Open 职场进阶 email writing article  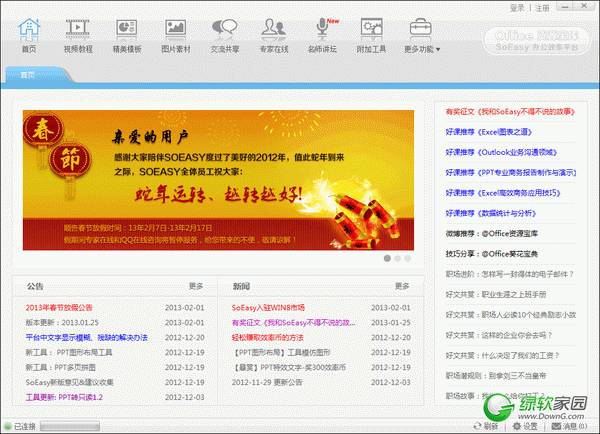[510, 274]
